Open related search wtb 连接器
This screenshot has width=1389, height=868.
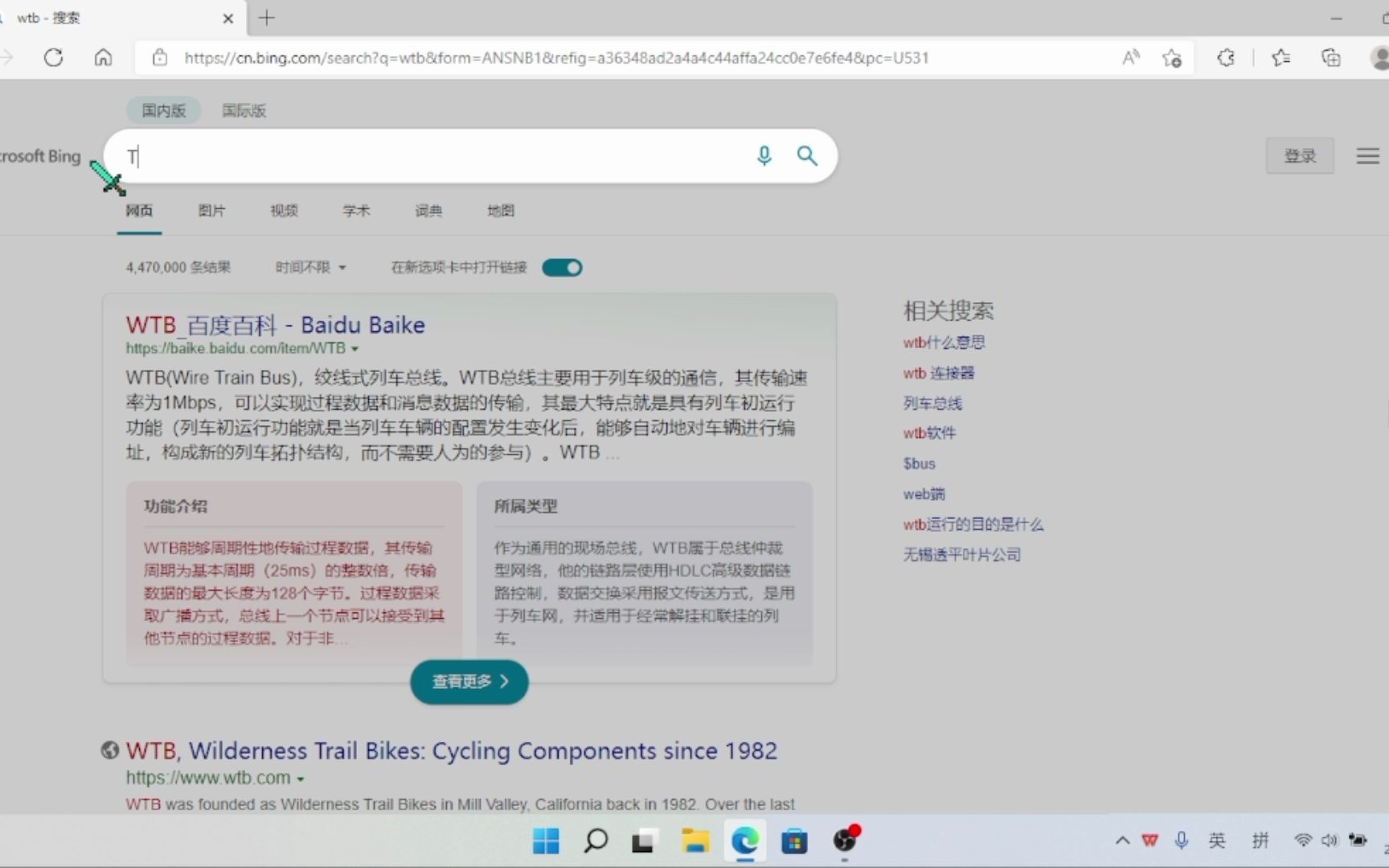point(938,373)
